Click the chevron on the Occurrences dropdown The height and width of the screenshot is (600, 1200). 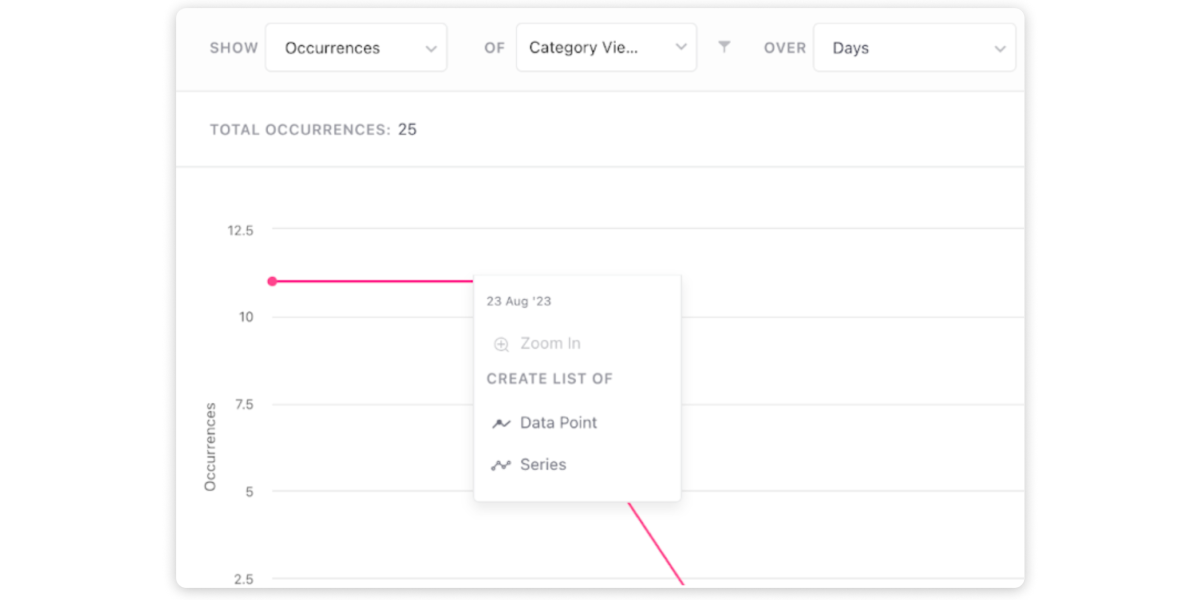[x=432, y=47]
